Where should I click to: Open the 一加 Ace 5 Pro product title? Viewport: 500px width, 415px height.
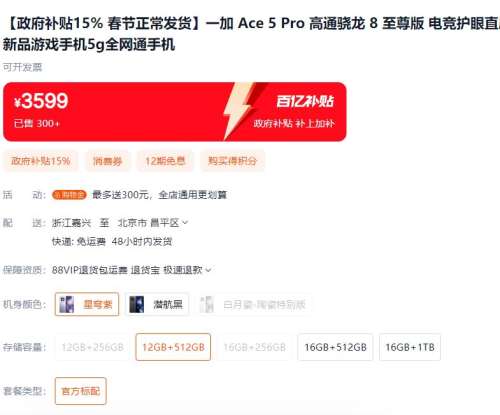(x=251, y=34)
